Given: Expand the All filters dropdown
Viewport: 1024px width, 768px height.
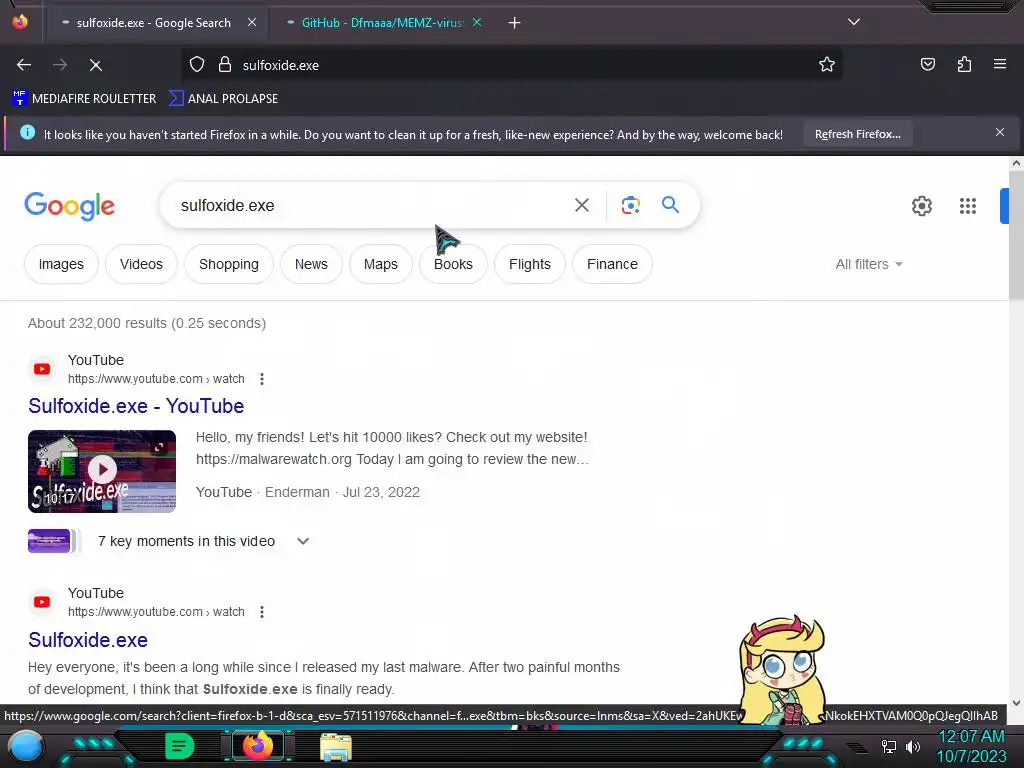Looking at the screenshot, I should (x=869, y=264).
